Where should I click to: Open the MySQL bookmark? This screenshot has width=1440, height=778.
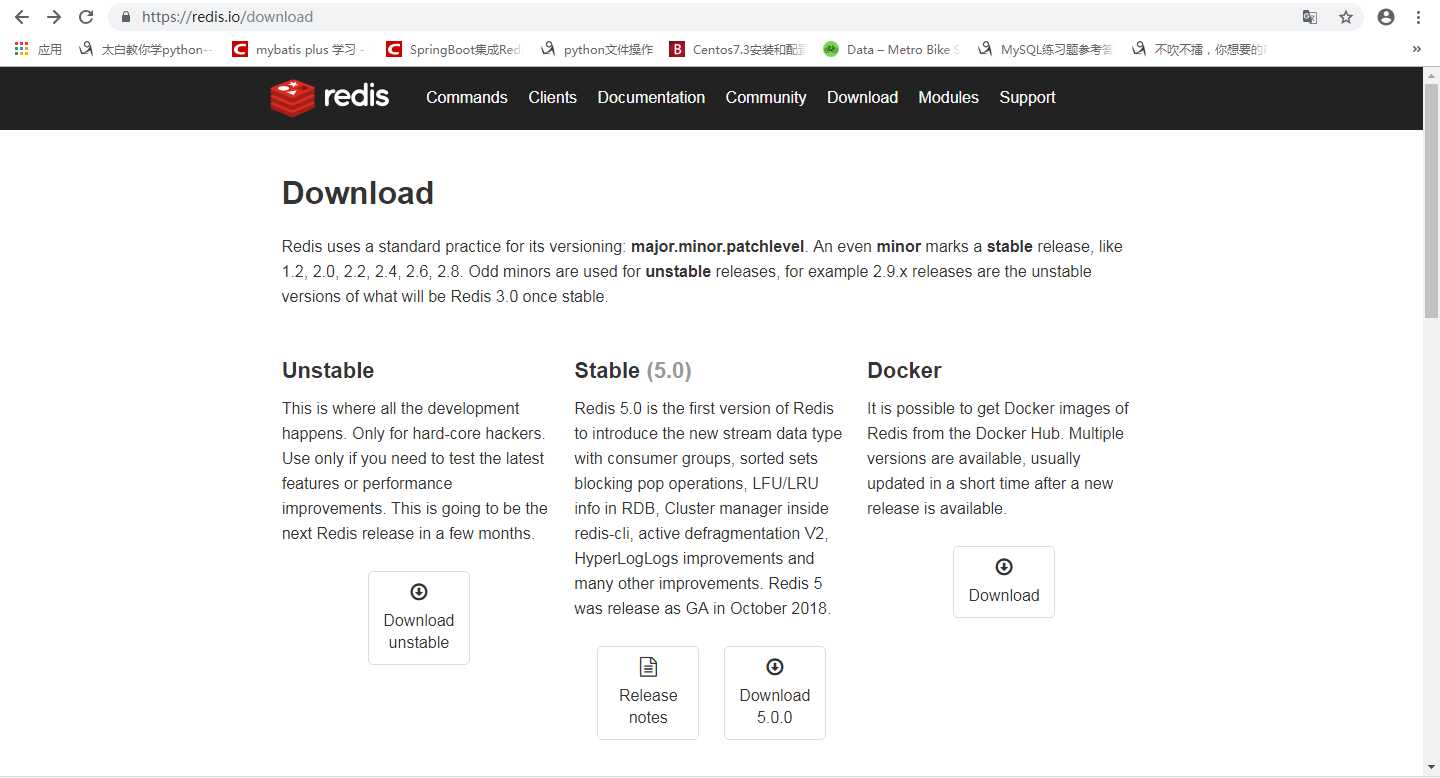tap(1045, 49)
